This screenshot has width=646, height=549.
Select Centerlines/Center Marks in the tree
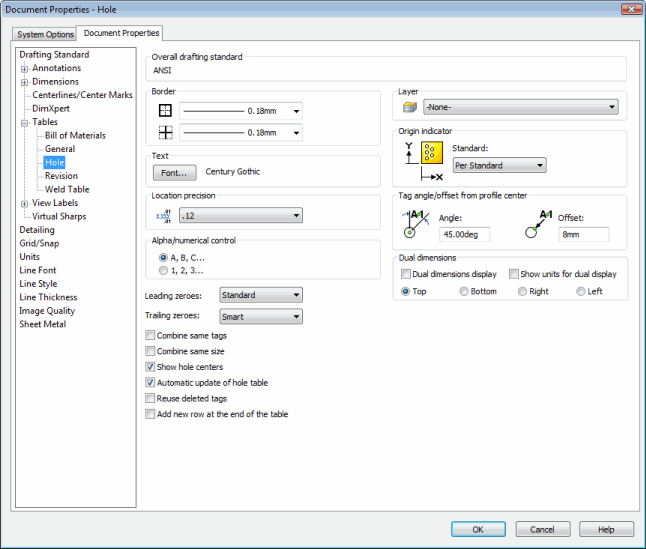pos(82,95)
